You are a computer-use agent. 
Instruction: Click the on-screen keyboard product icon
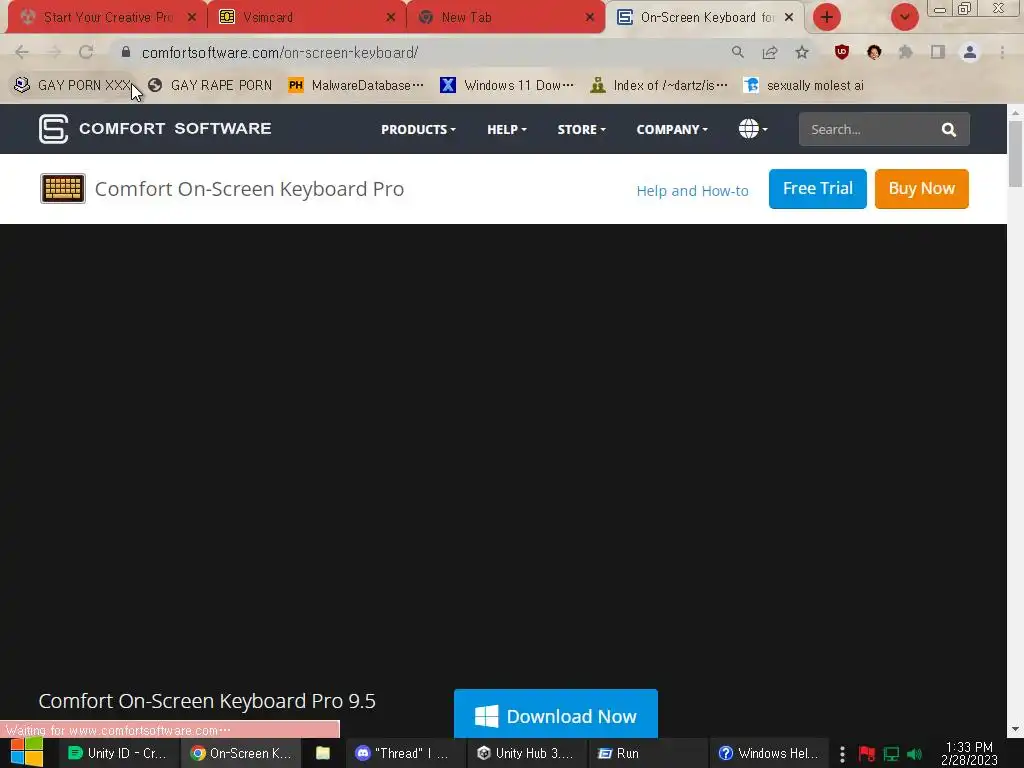[63, 189]
